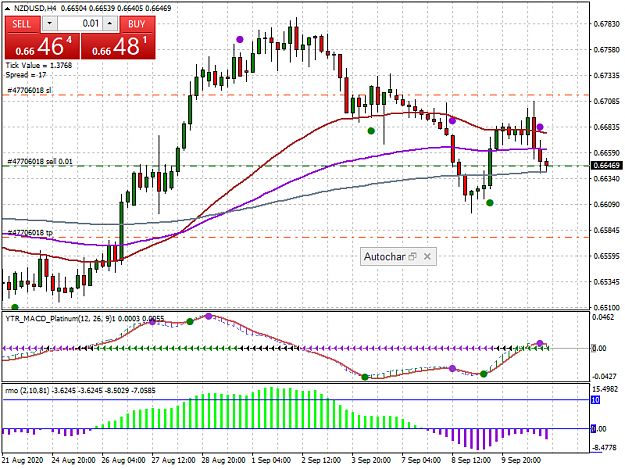Restore the Autochart floating panel
Image resolution: width=625 pixels, height=469 pixels.
point(413,256)
